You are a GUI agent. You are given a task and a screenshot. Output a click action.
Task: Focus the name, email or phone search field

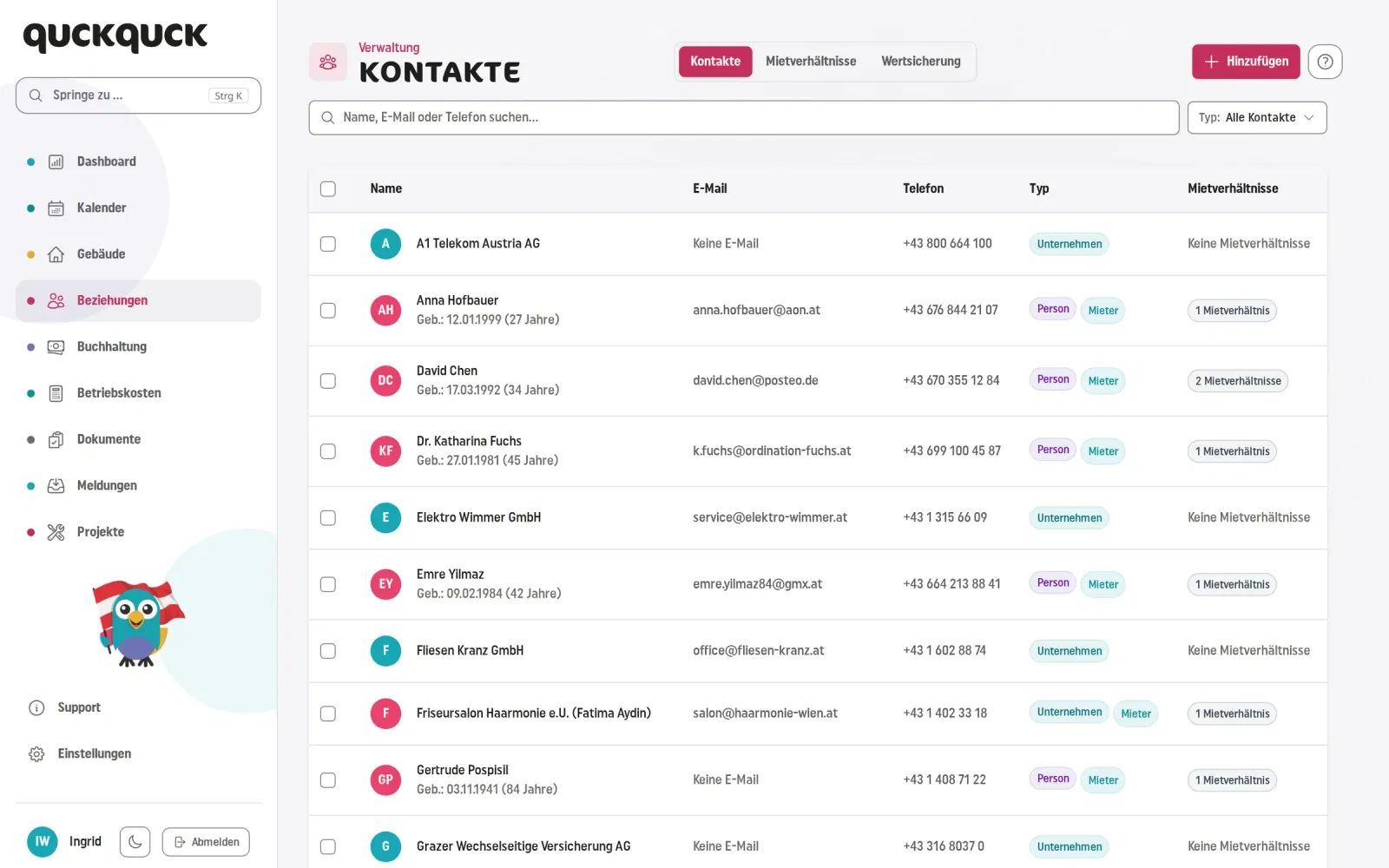744,117
